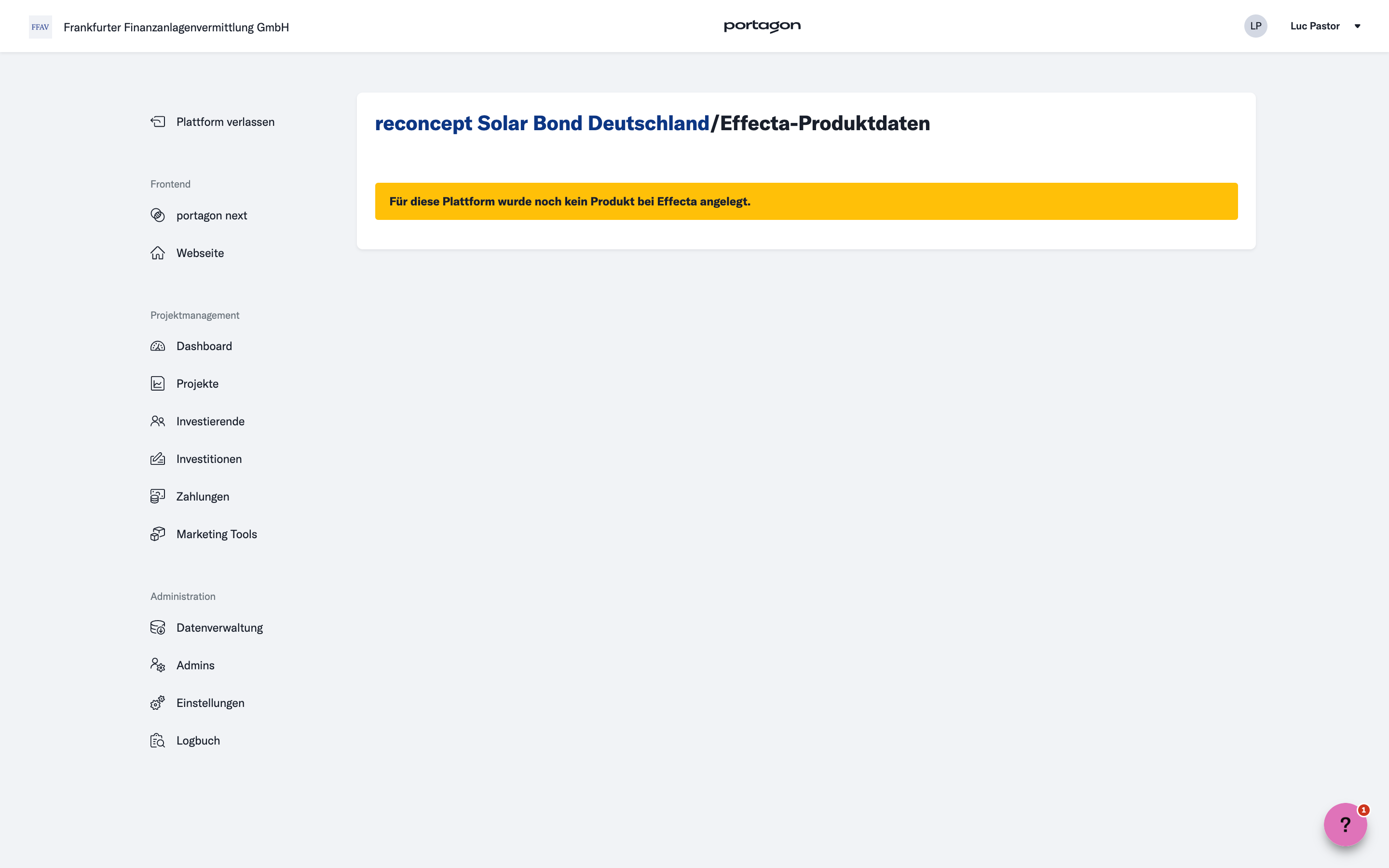This screenshot has width=1389, height=868.
Task: Click the Administration section heading
Action: pos(183,597)
